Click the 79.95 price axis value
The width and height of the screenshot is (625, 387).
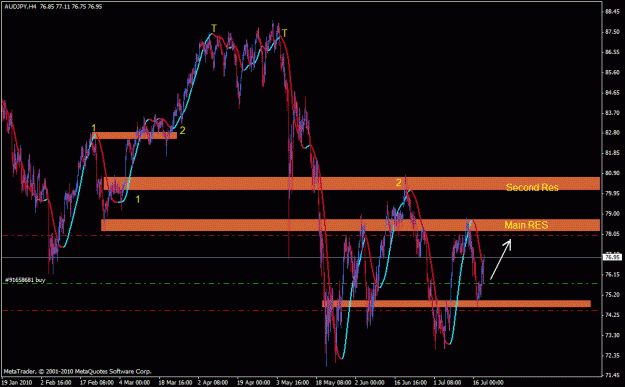[612, 193]
